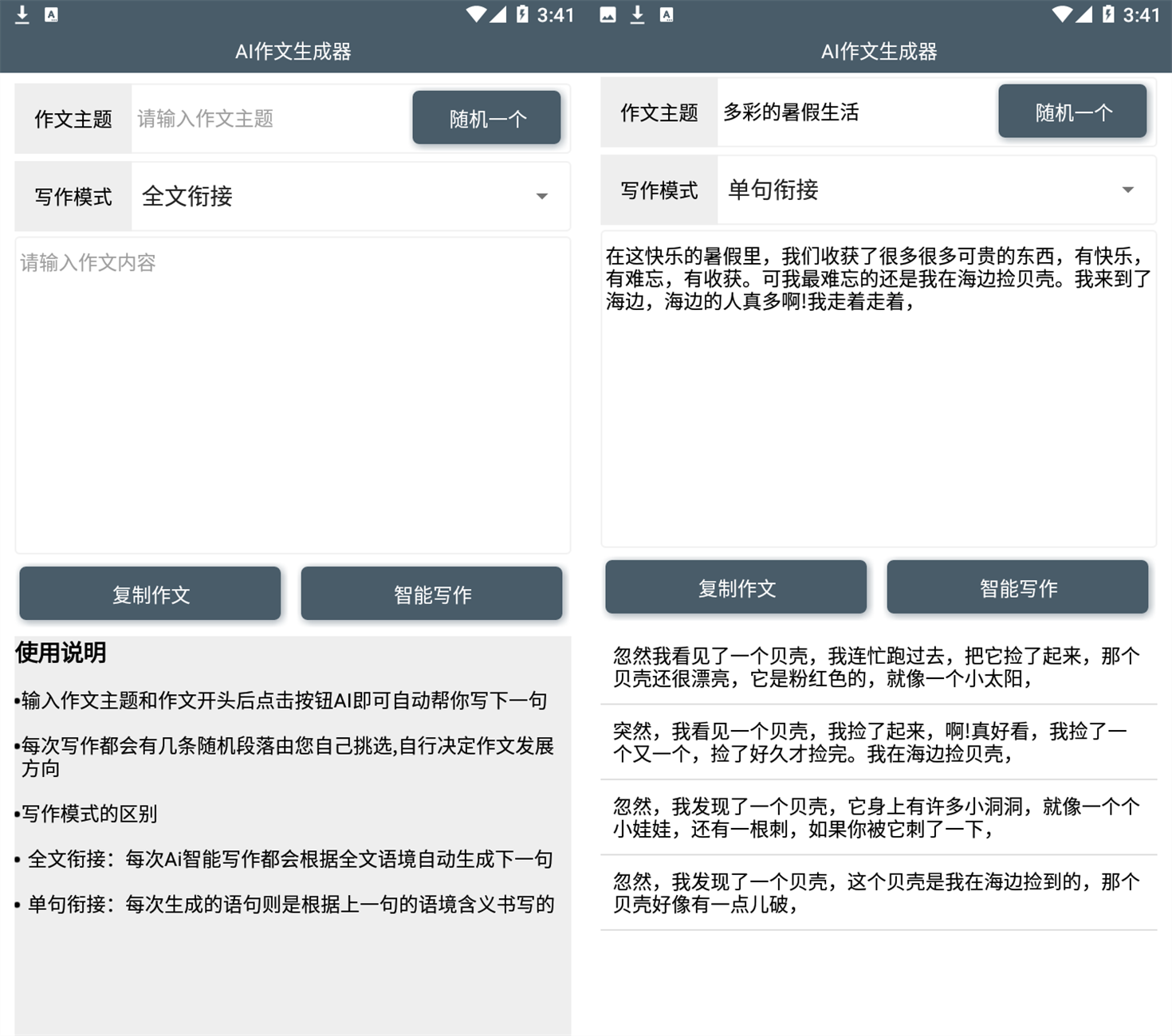
Task: Click the 请输入作文主题 topic input field
Action: (x=269, y=119)
